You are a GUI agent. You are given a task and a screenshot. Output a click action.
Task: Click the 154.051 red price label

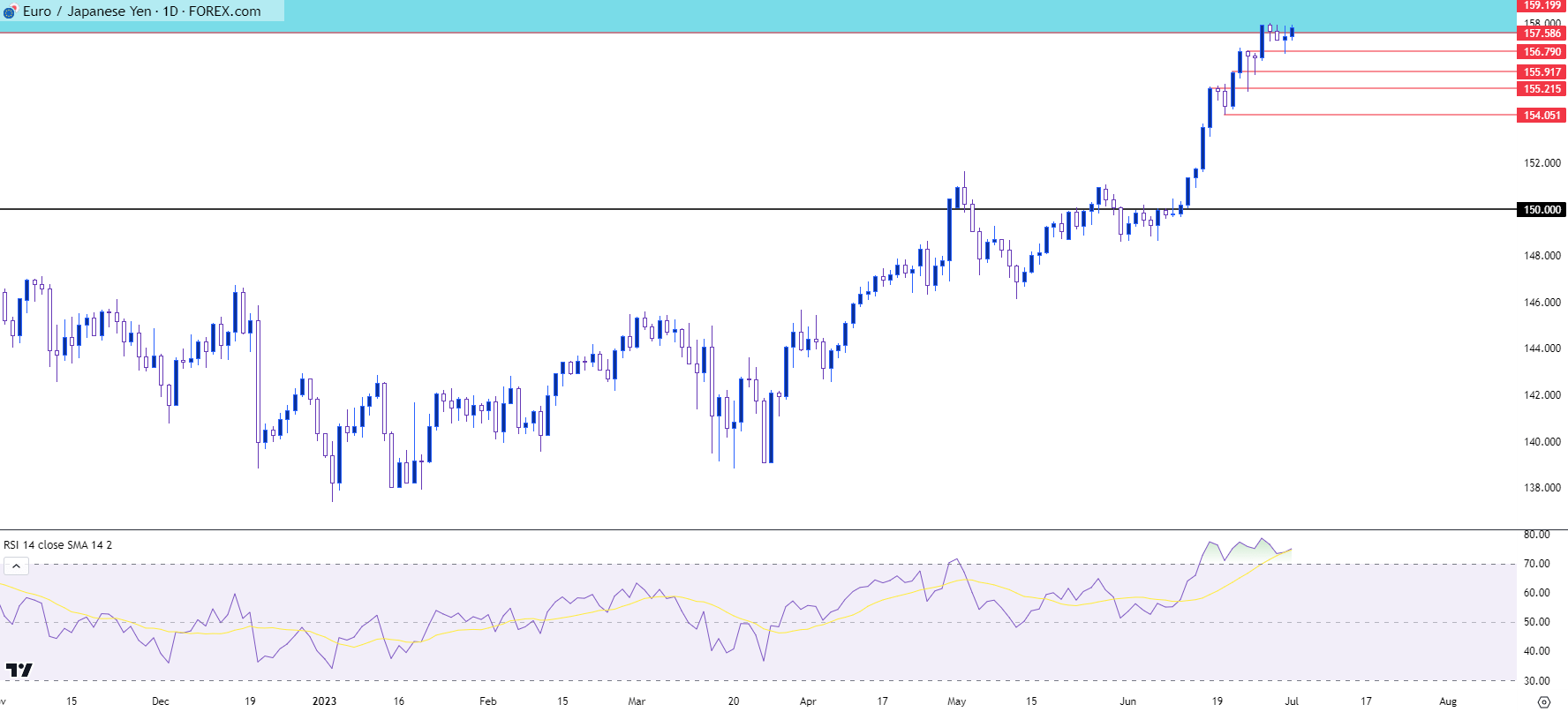[1542, 116]
